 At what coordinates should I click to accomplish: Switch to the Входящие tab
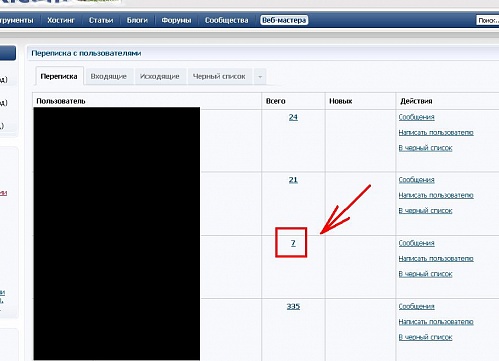(109, 76)
